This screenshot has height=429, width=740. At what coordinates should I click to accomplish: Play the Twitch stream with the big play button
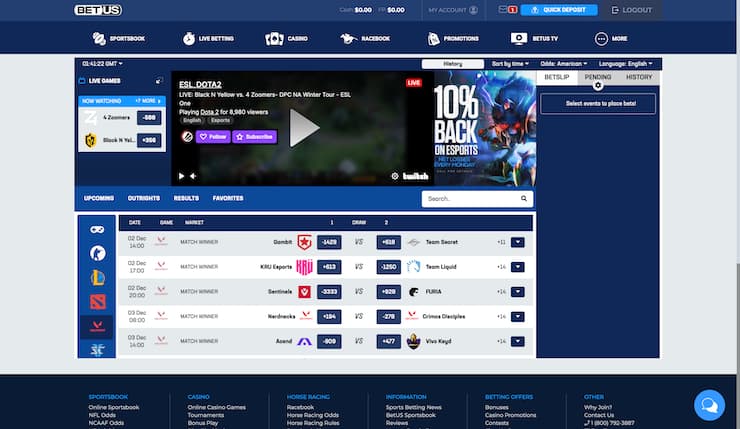[303, 128]
